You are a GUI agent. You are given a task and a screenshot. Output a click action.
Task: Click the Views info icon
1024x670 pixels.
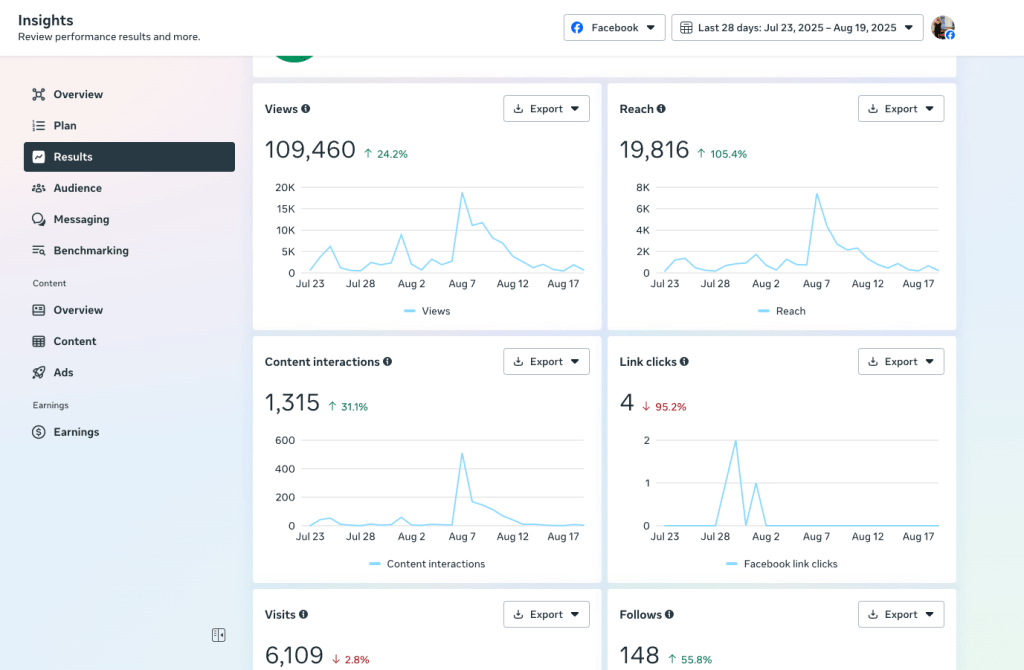306,109
